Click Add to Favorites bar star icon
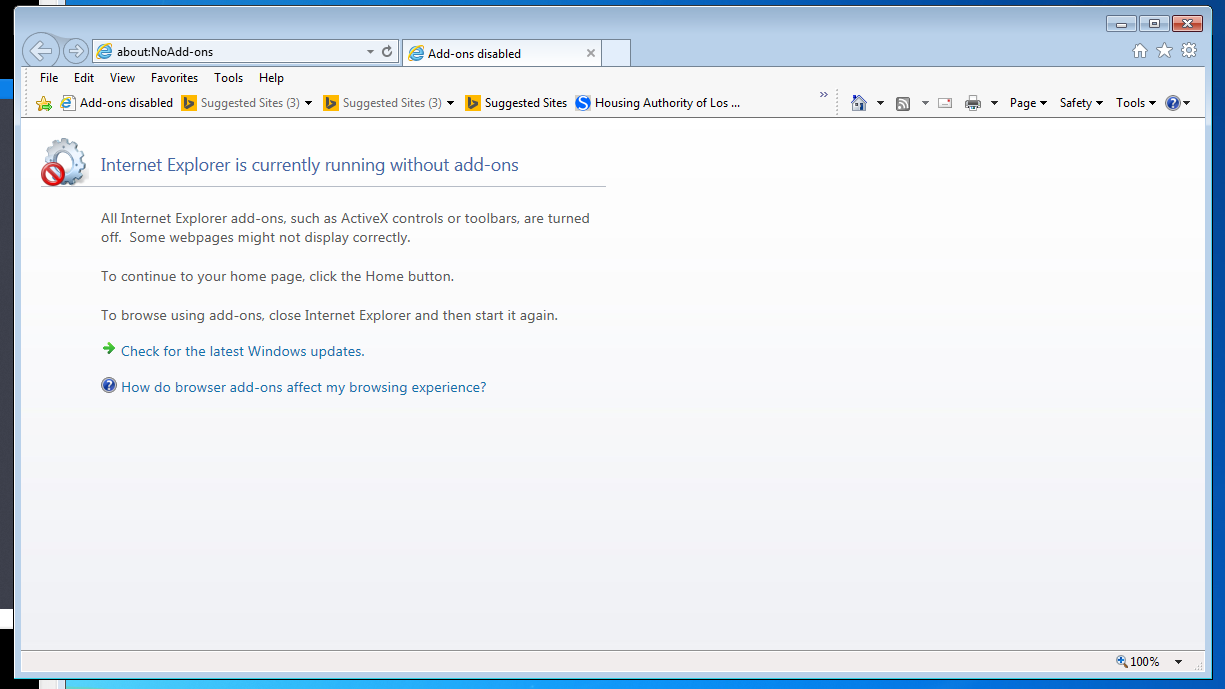 pyautogui.click(x=44, y=103)
